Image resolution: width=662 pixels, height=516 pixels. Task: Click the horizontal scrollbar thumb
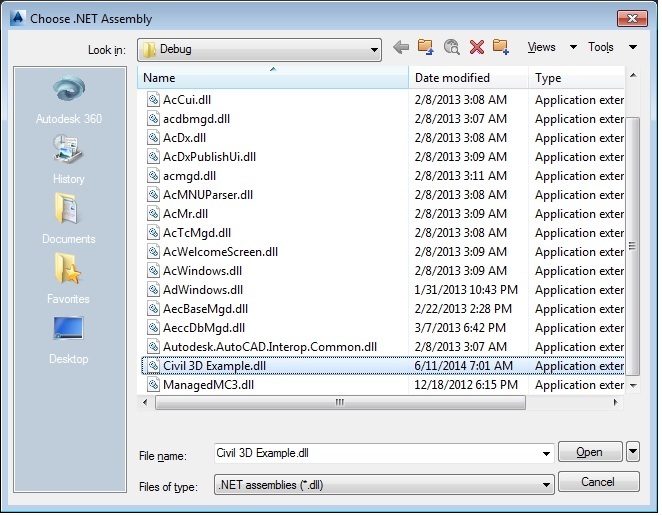(340, 402)
